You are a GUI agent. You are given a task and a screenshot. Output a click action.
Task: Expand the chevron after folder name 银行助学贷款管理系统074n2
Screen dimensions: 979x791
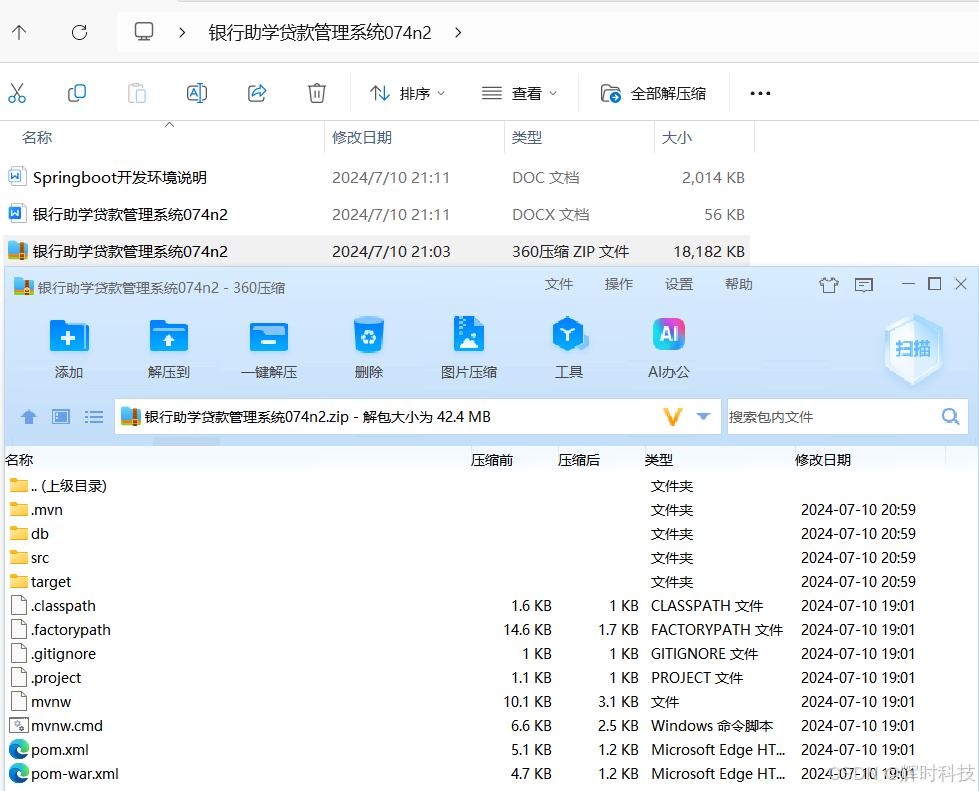pos(458,32)
